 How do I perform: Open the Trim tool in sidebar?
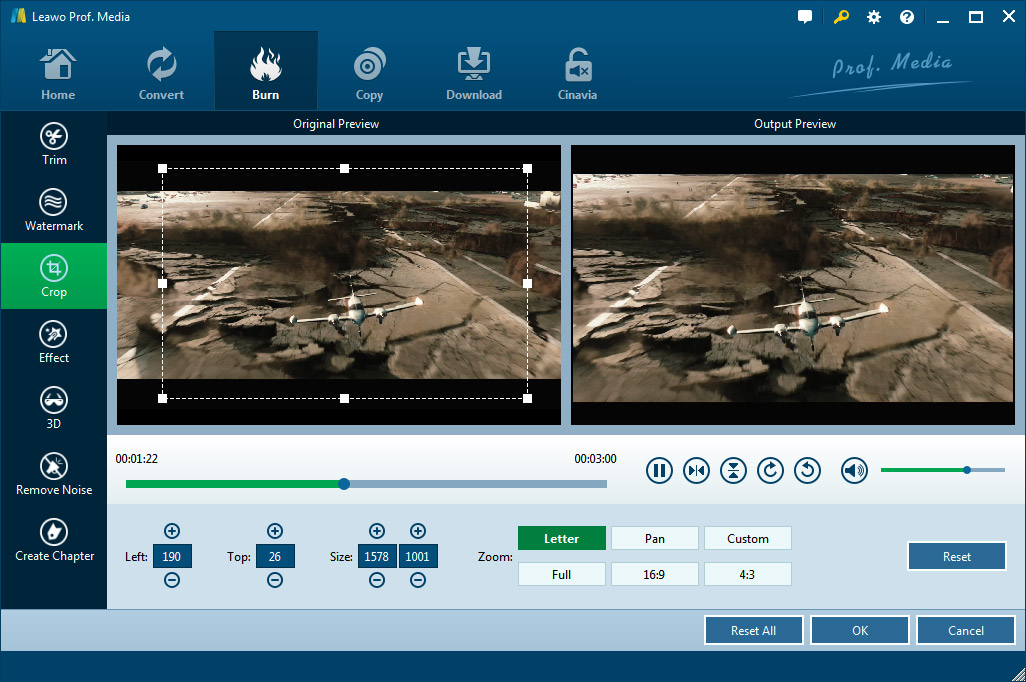54,144
